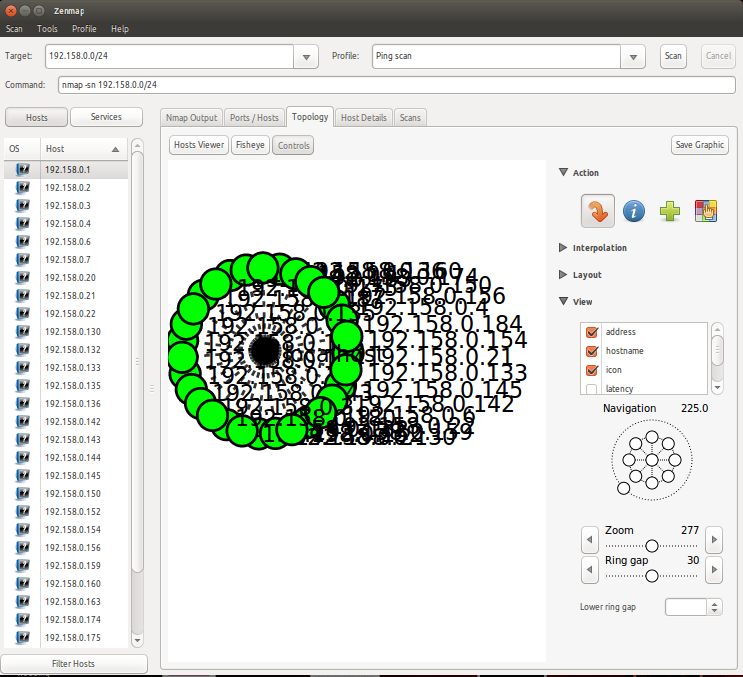The image size is (743, 677).
Task: Open the Target dropdown arrow
Action: click(x=306, y=57)
